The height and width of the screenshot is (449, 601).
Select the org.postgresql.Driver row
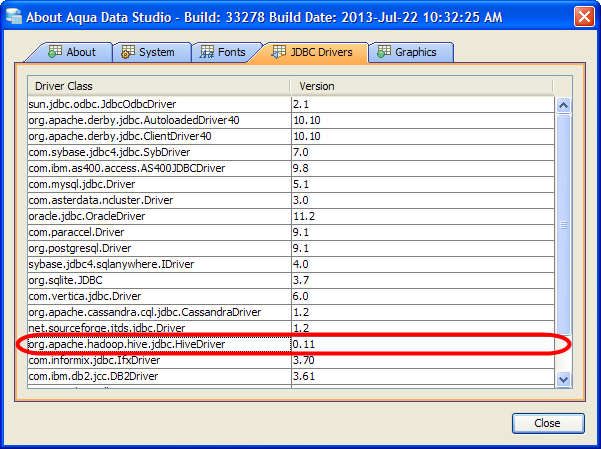point(291,248)
